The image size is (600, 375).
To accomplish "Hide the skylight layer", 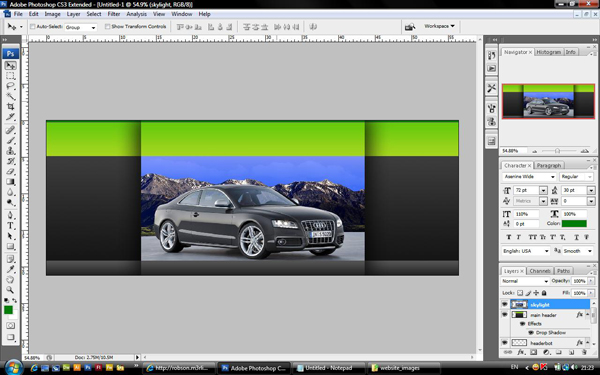I will [x=505, y=305].
